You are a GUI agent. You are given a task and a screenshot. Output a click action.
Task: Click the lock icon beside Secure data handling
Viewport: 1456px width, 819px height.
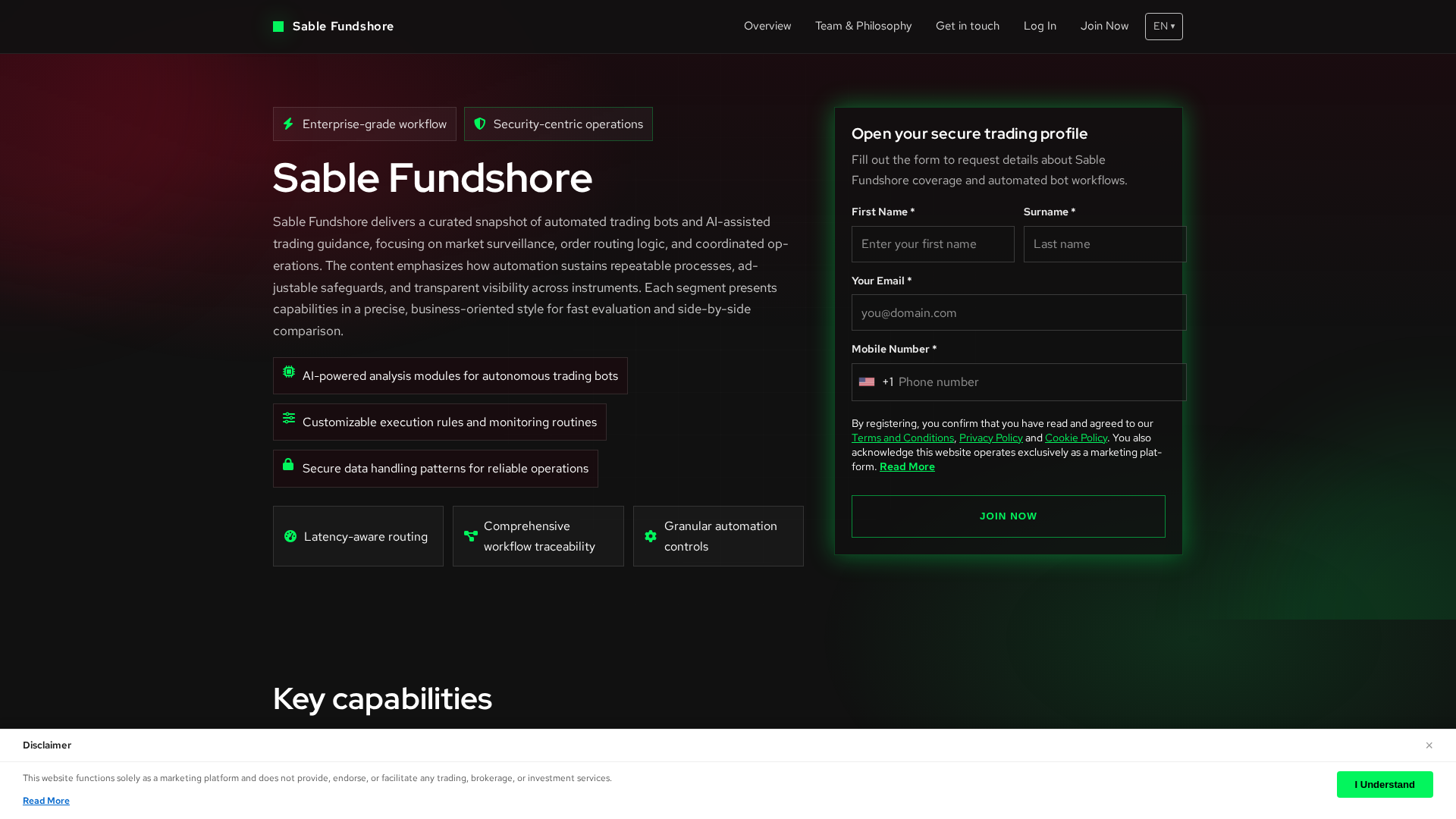[288, 464]
